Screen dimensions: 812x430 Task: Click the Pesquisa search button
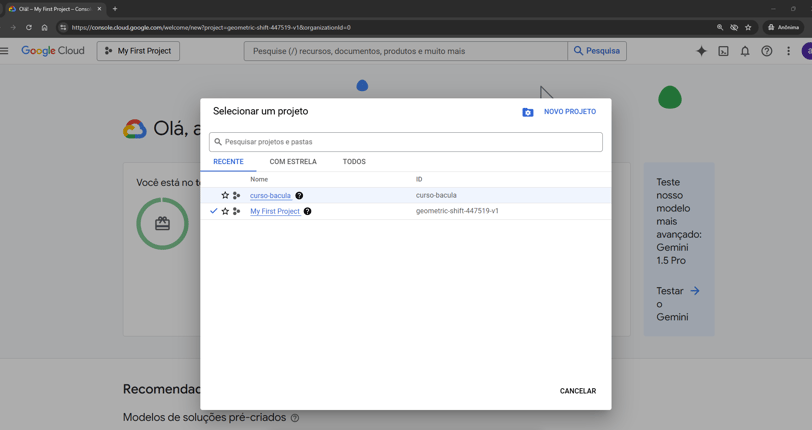click(x=597, y=51)
